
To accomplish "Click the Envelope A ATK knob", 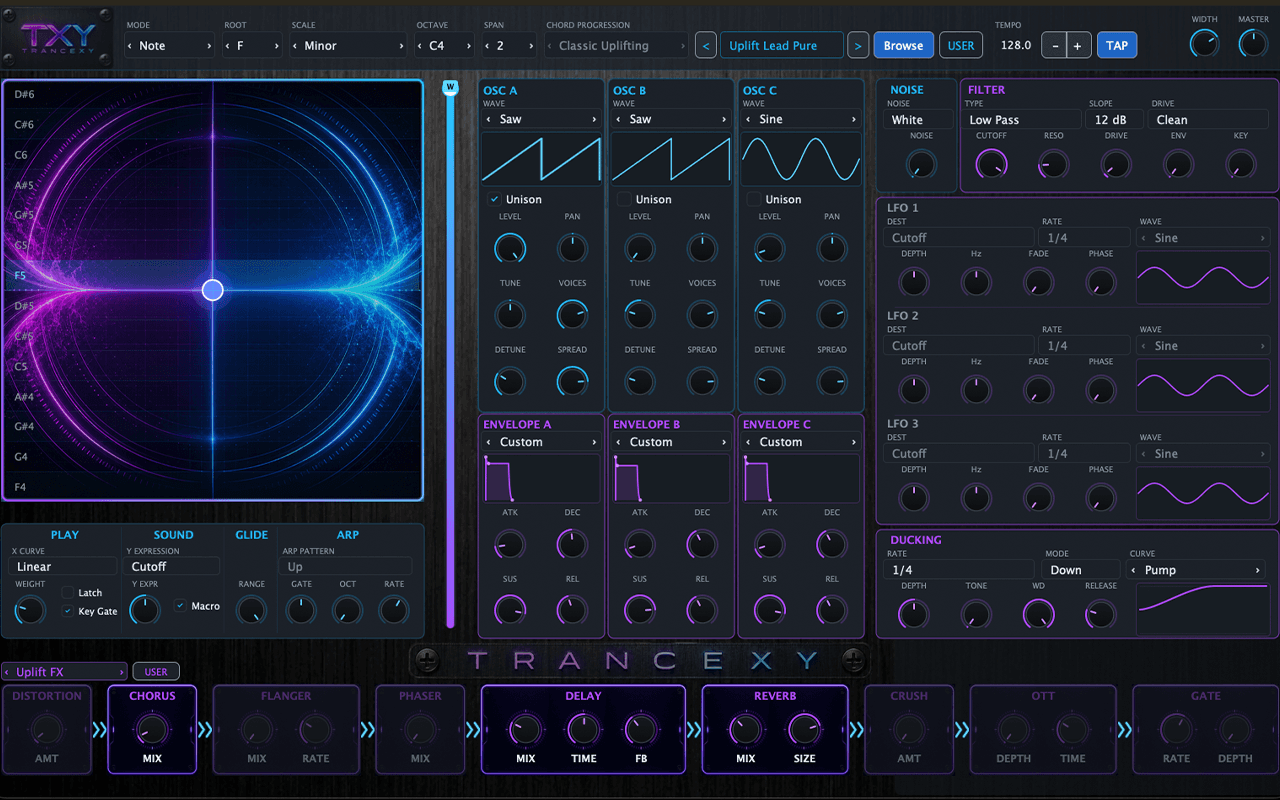I will point(510,544).
